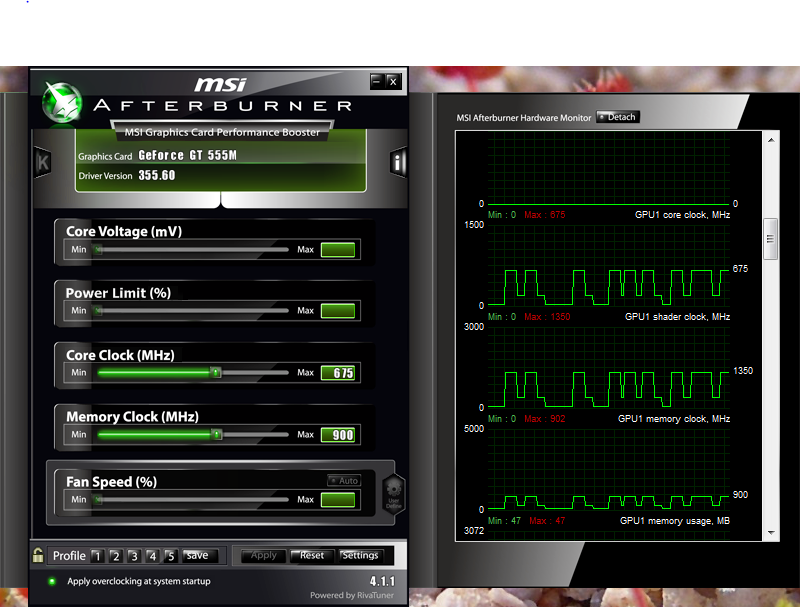800x607 pixels.
Task: Open fan User Define gear button
Action: point(394,494)
